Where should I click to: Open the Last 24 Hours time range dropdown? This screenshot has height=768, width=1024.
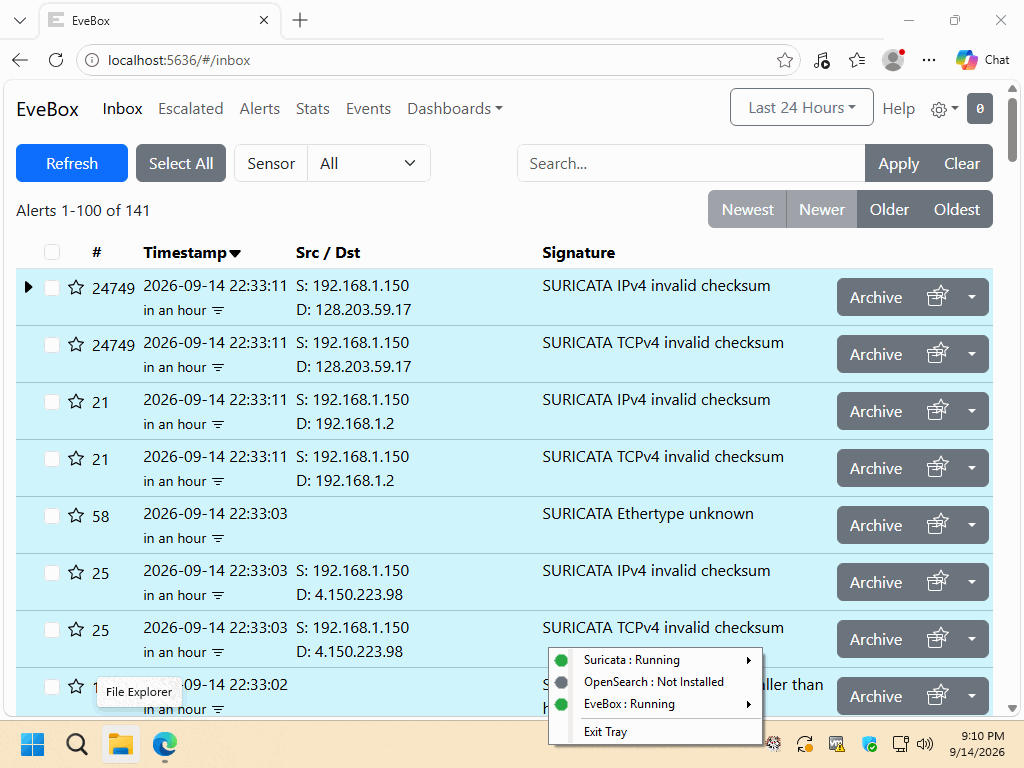pyautogui.click(x=801, y=107)
